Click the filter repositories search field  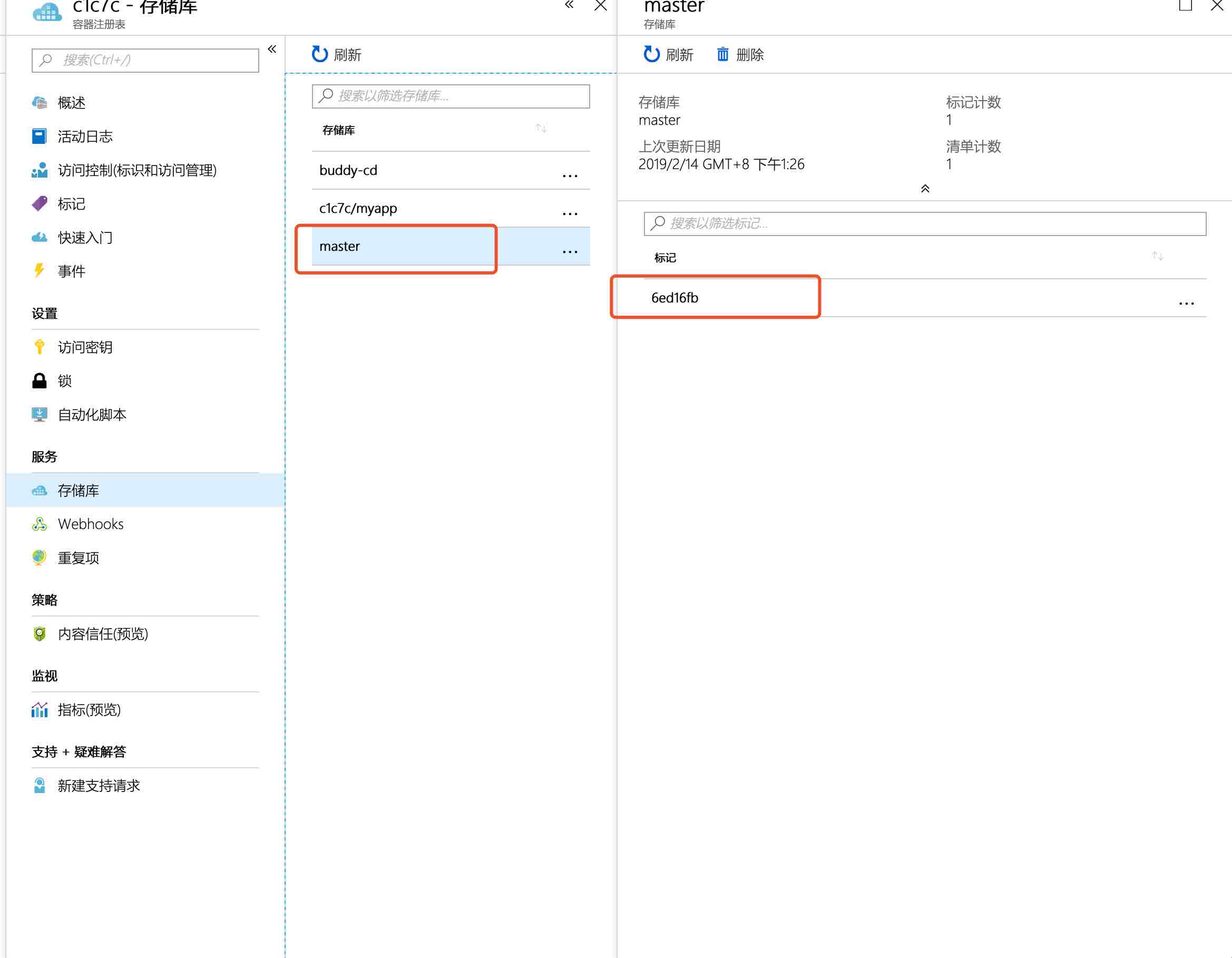[x=451, y=96]
